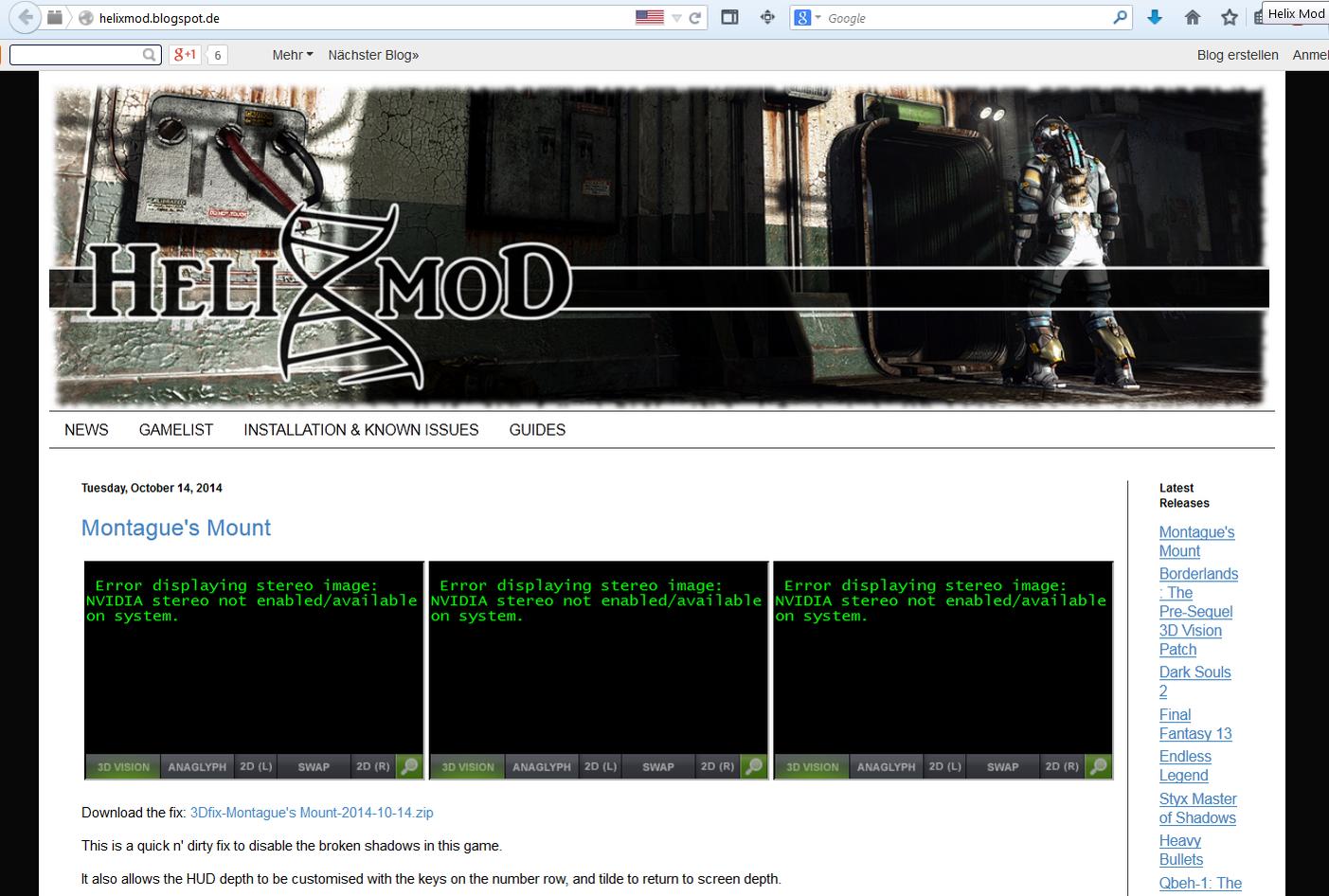Select 2D (L) mode on first viewer

[x=256, y=767]
